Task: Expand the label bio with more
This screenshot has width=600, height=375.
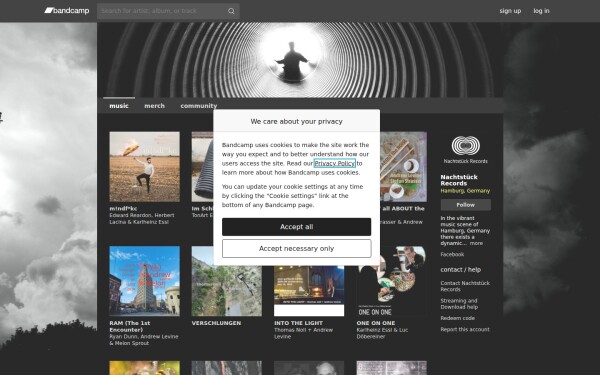Action: point(476,243)
